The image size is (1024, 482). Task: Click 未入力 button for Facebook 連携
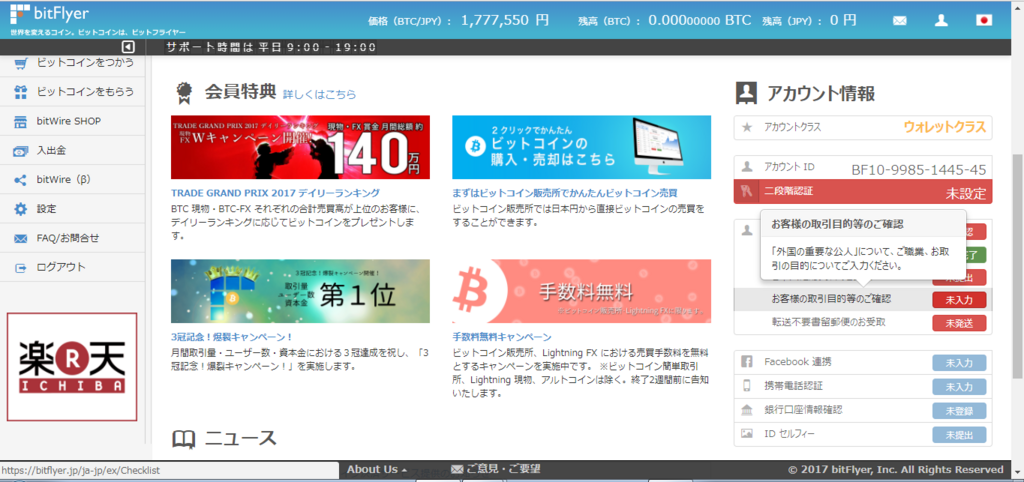(959, 362)
